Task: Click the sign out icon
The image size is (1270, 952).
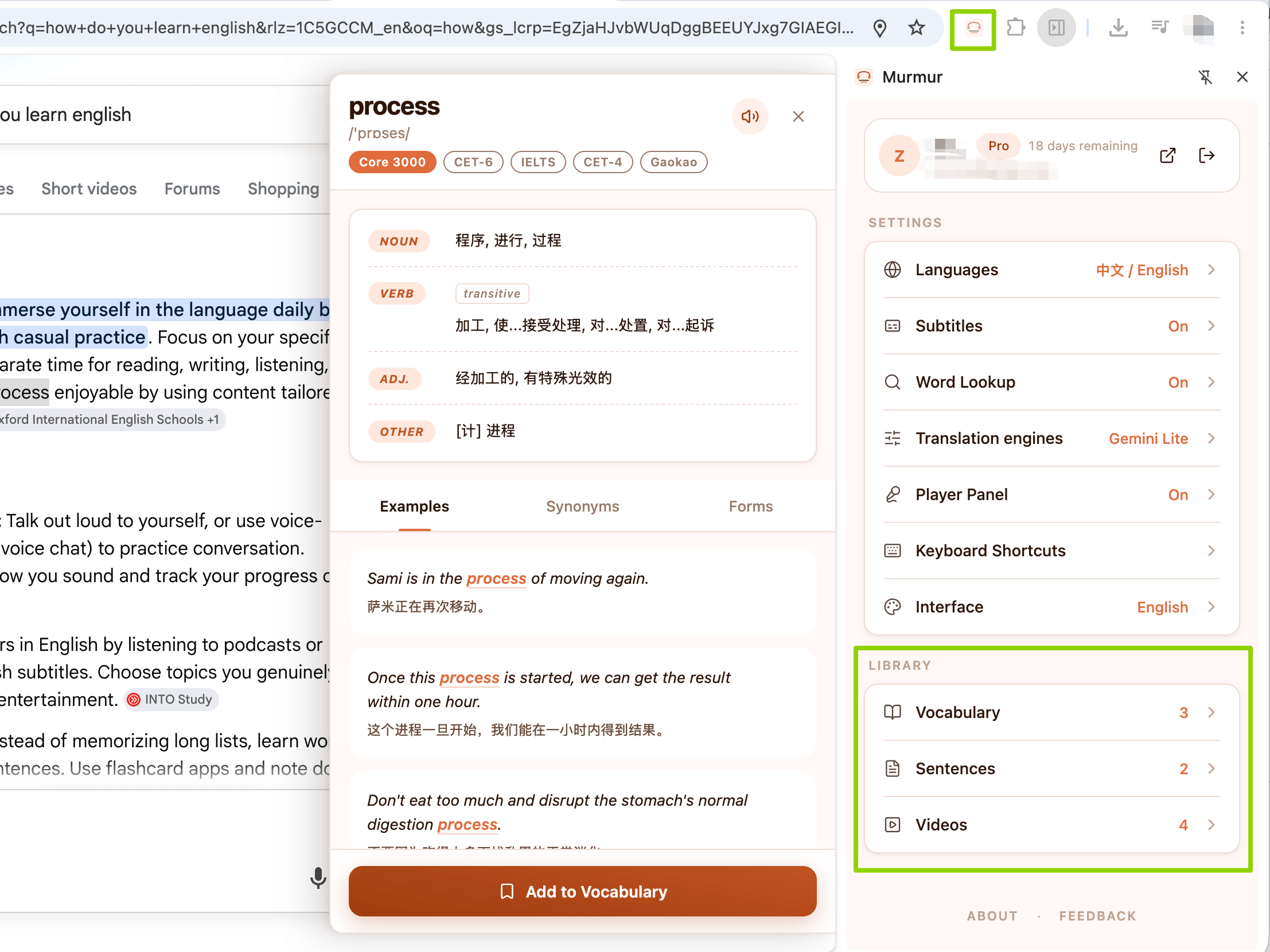Action: click(x=1206, y=155)
